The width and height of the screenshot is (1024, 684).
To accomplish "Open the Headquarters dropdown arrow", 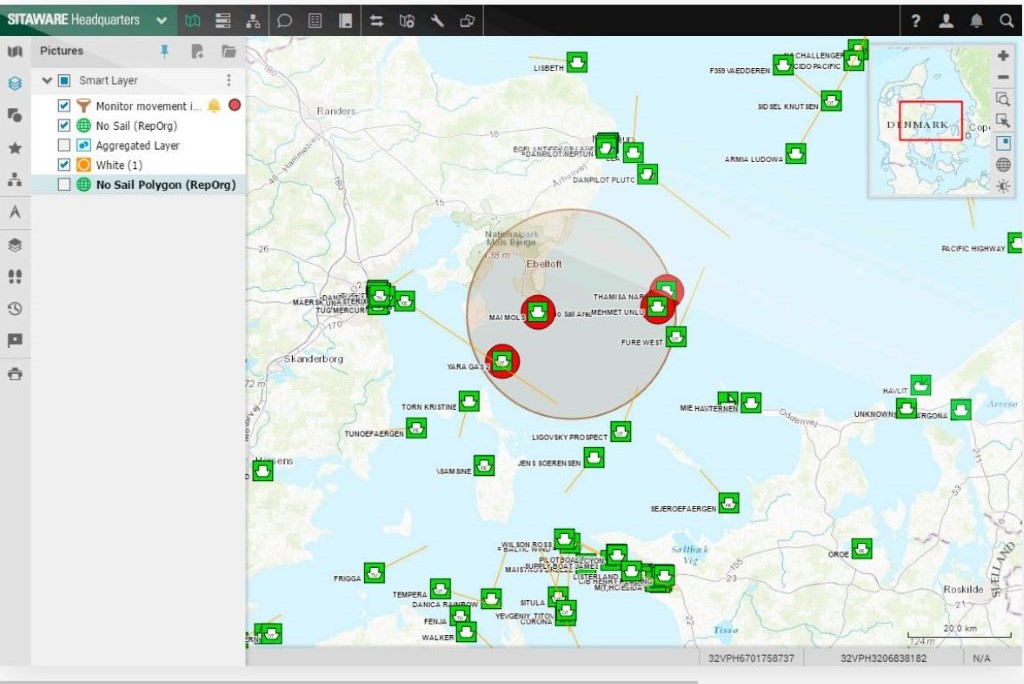I will tap(160, 19).
